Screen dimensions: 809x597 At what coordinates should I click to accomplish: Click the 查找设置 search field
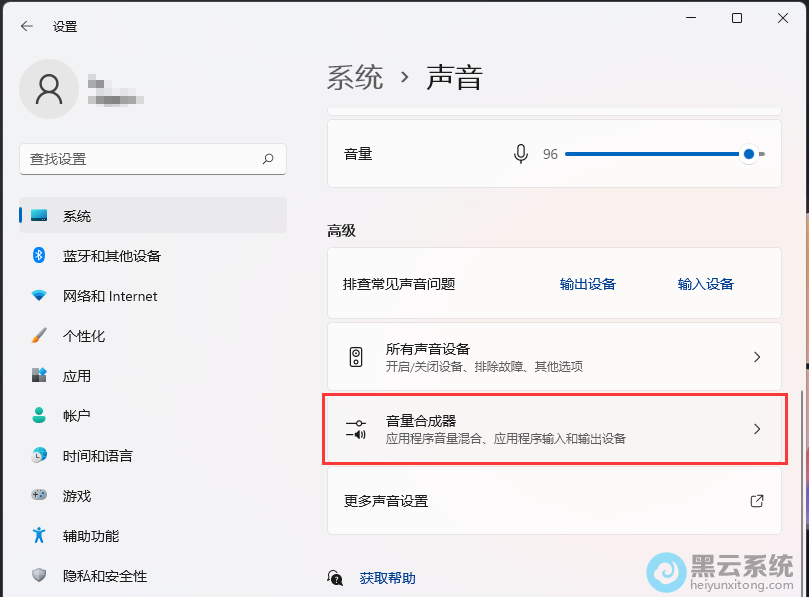click(140, 159)
